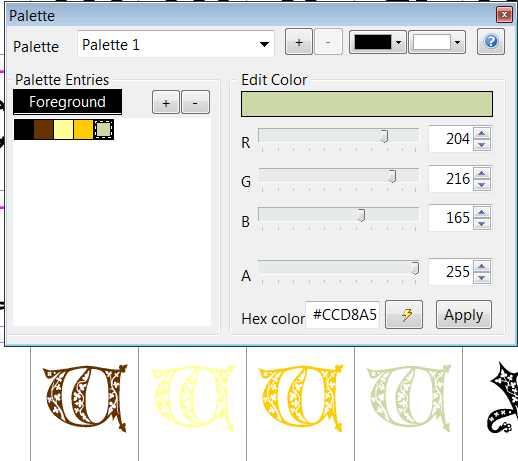This screenshot has width=518, height=461.
Task: Apply the edited color
Action: (464, 315)
